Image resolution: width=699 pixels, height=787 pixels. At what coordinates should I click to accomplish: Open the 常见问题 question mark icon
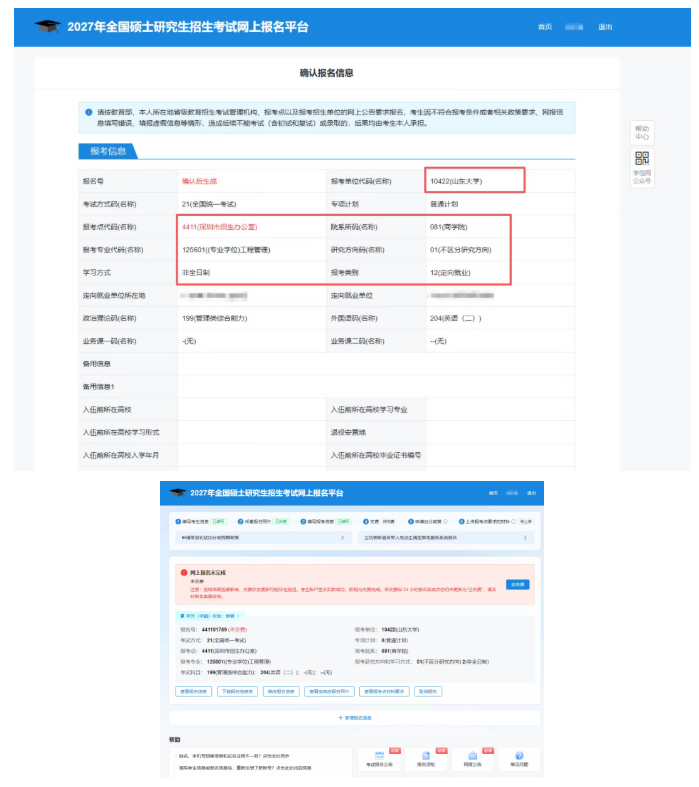(519, 756)
